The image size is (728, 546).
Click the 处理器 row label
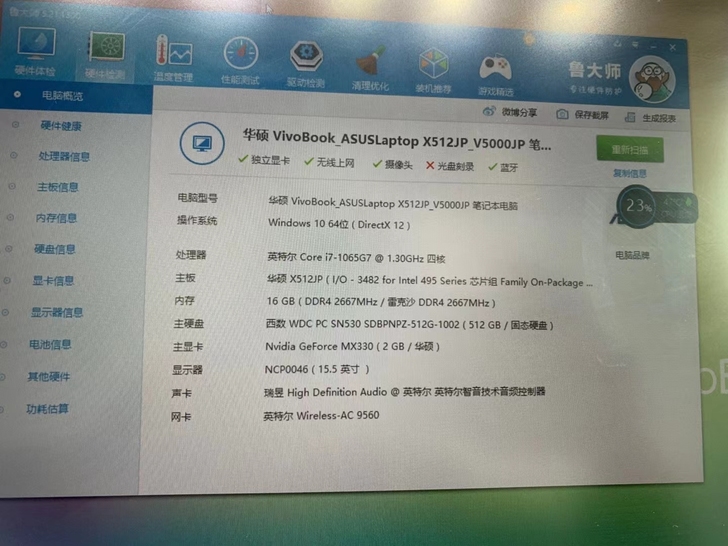[x=191, y=254]
